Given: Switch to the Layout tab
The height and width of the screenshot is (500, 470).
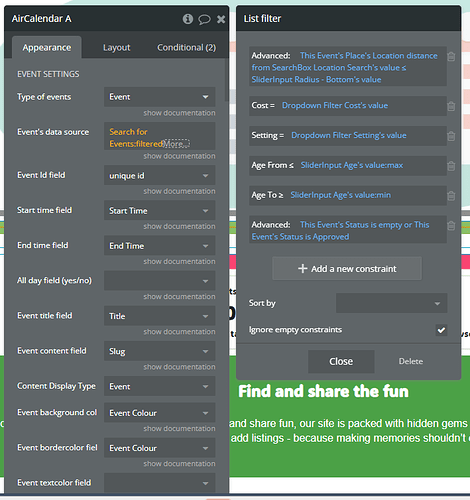Looking at the screenshot, I should [116, 48].
